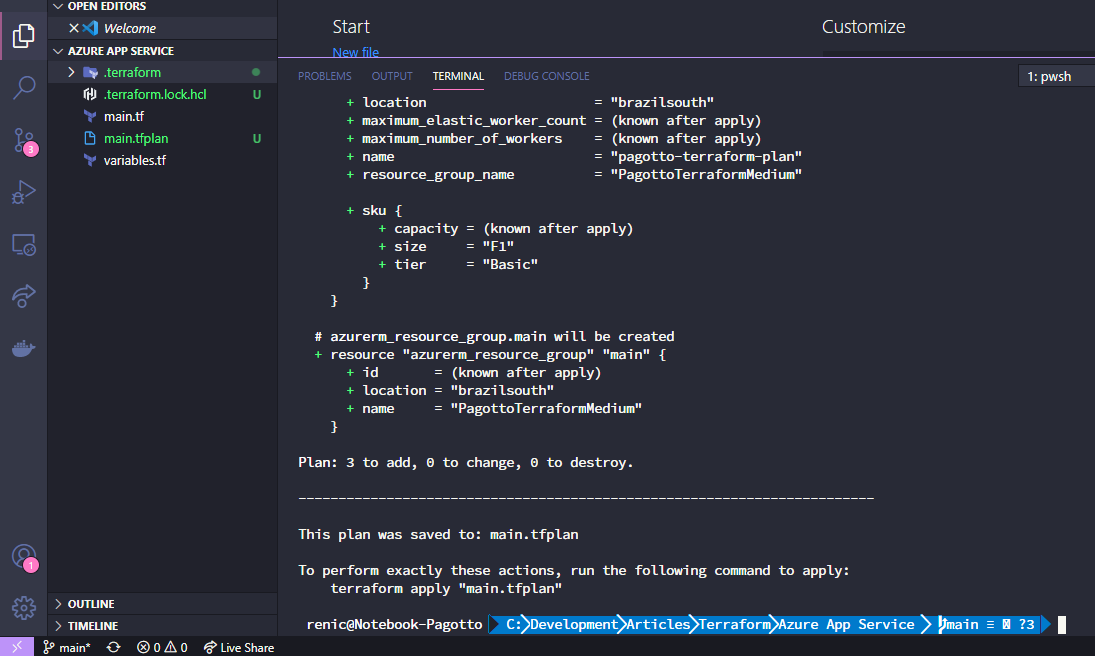Screen dimensions: 1095x656
Task: Click 'terraform apply "main.tfplan"' command text
Action: point(446,588)
